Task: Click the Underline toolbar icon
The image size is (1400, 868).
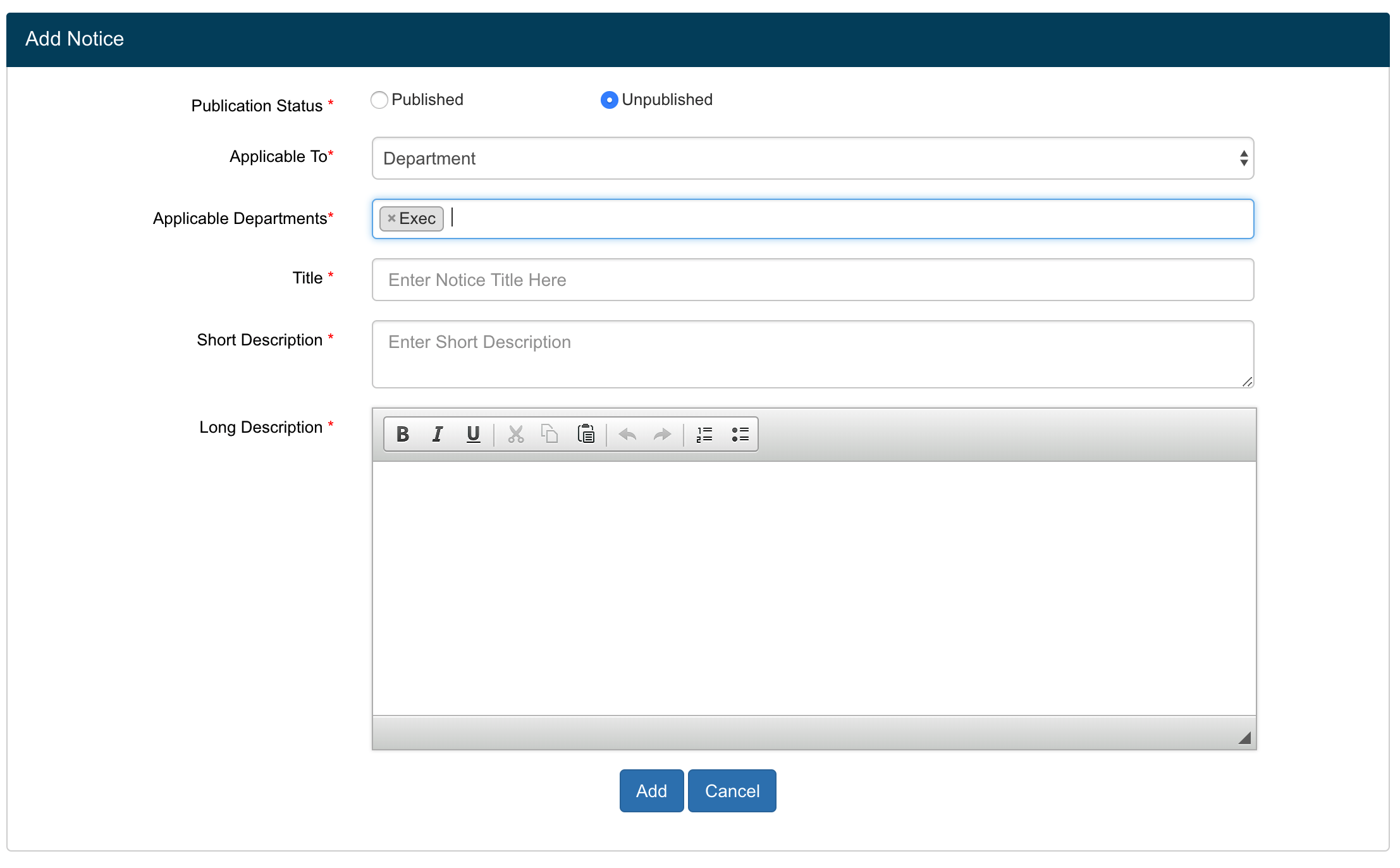Action: pyautogui.click(x=473, y=434)
